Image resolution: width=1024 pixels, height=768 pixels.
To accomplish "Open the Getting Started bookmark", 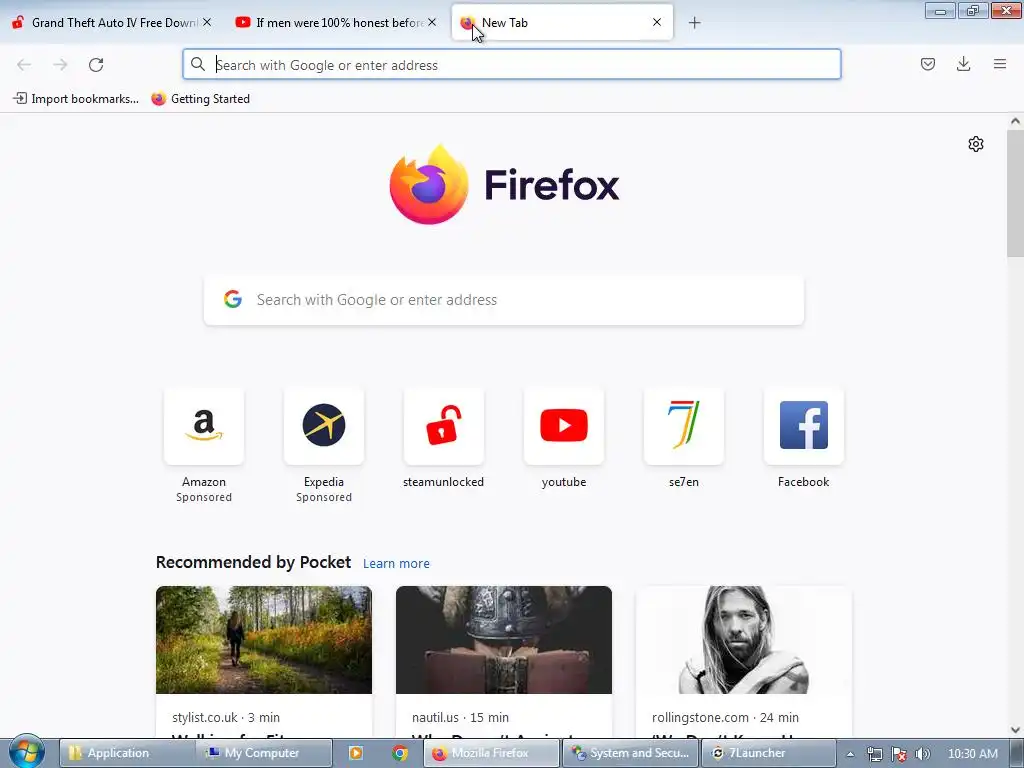I will point(200,99).
